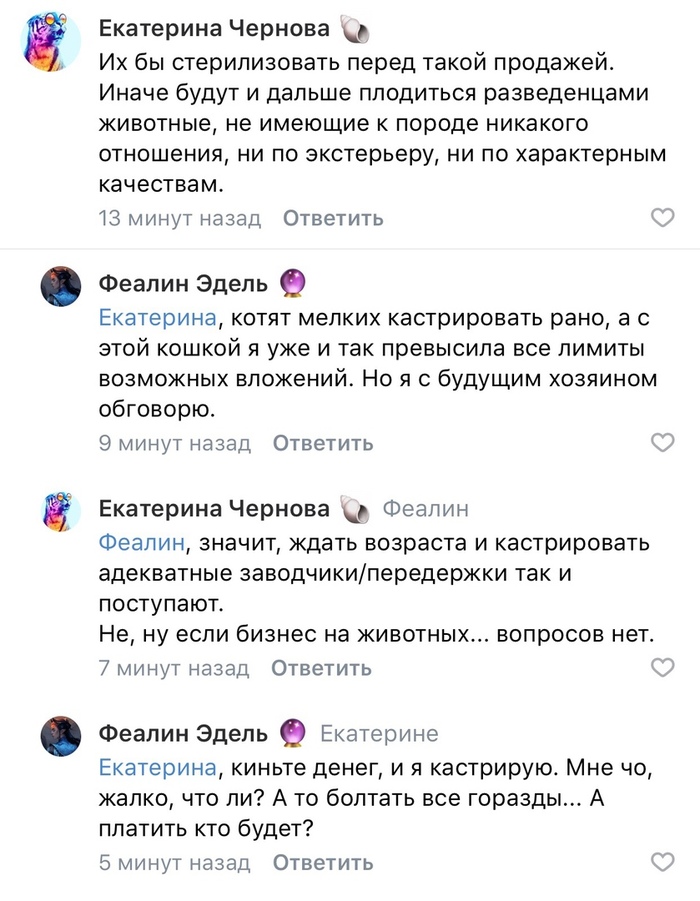Open Феалин Эдель's avatar on the last comment
This screenshot has width=700, height=901.
point(59,737)
